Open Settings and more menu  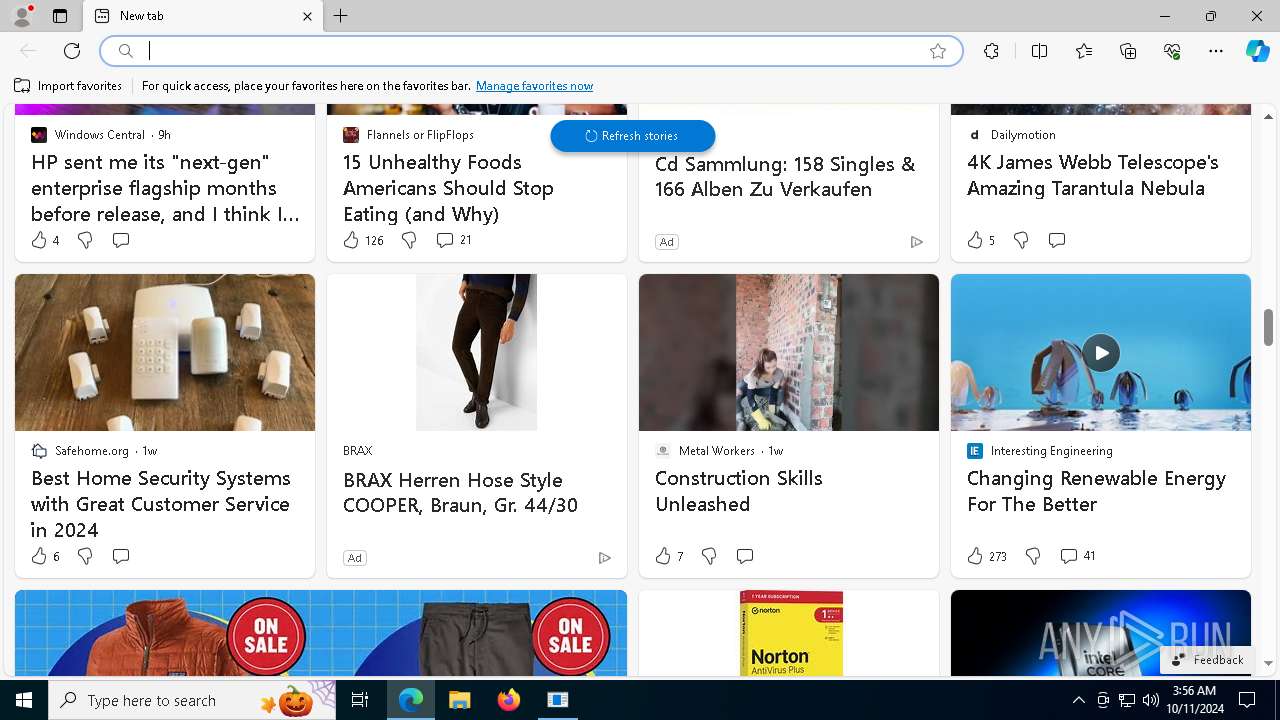pyautogui.click(x=1216, y=51)
